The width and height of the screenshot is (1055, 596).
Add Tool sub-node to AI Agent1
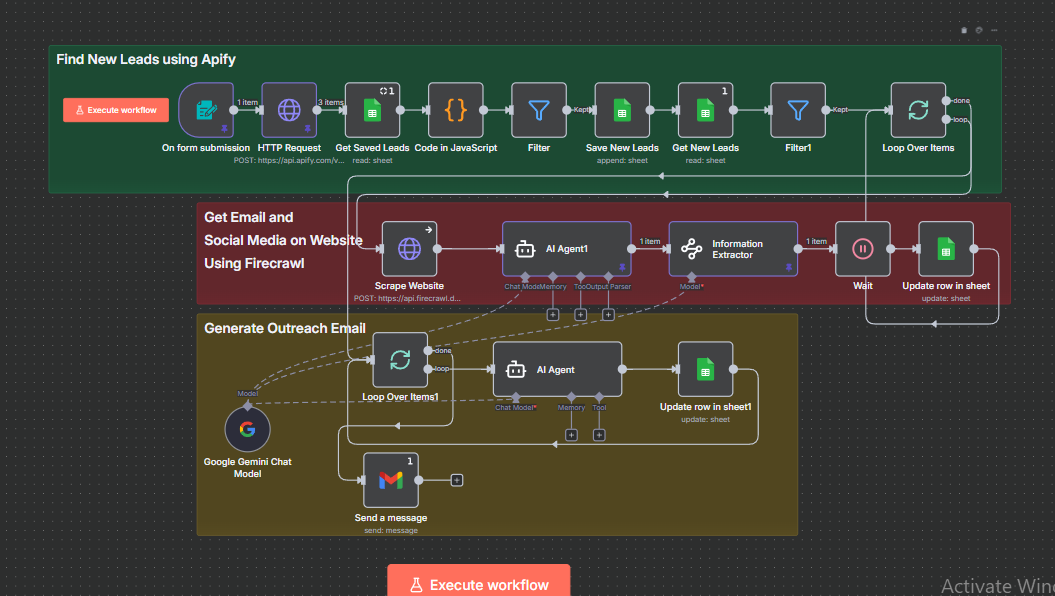pyautogui.click(x=581, y=314)
